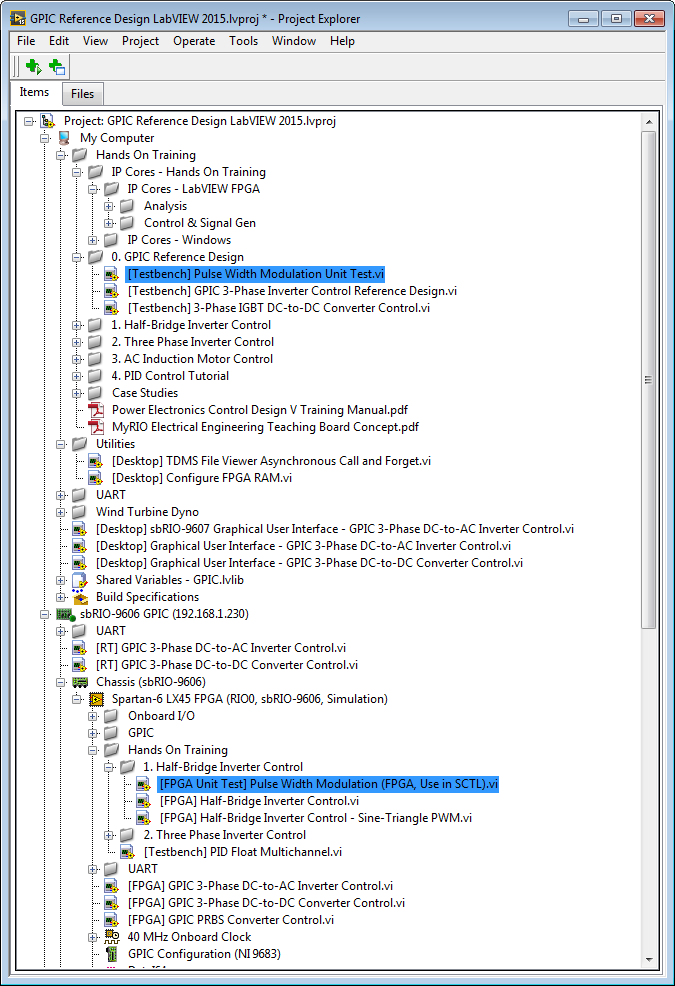The height and width of the screenshot is (986, 675).
Task: Select [FPGA] GPIC 3-Phase DC-to-AC Inverter Control.vi
Action: point(260,886)
